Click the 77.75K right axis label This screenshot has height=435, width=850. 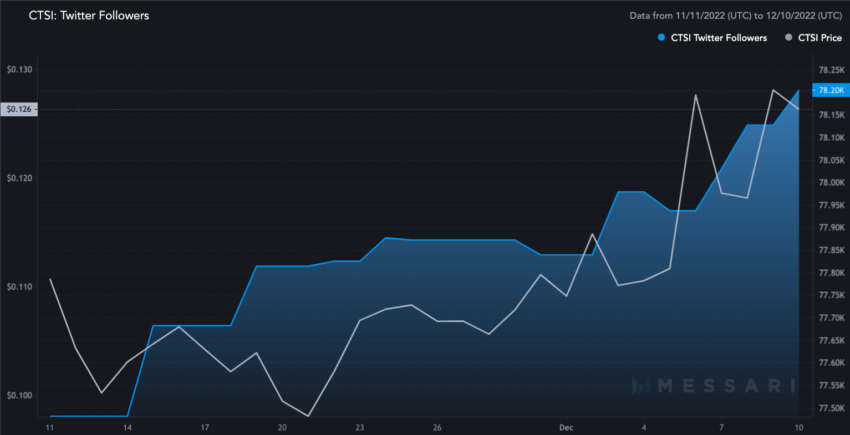point(830,295)
